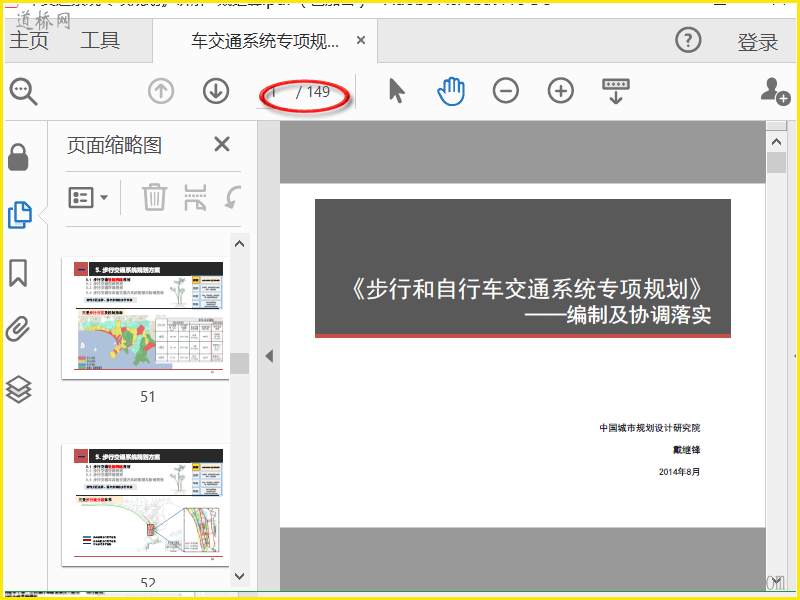Viewport: 800px width, 600px height.
Task: Click thumbnail panel scroll up arrow
Action: (239, 244)
